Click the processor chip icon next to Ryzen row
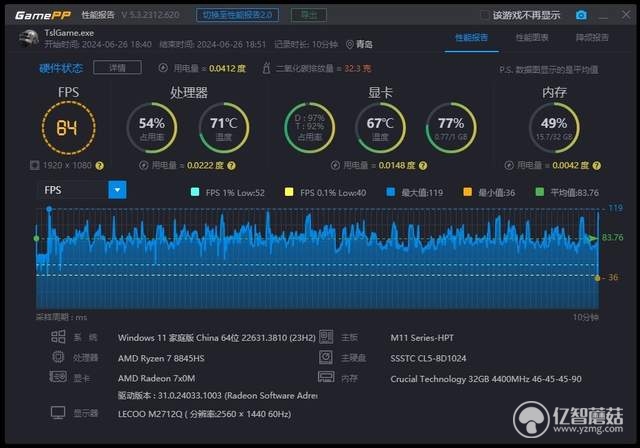 [x=58, y=357]
